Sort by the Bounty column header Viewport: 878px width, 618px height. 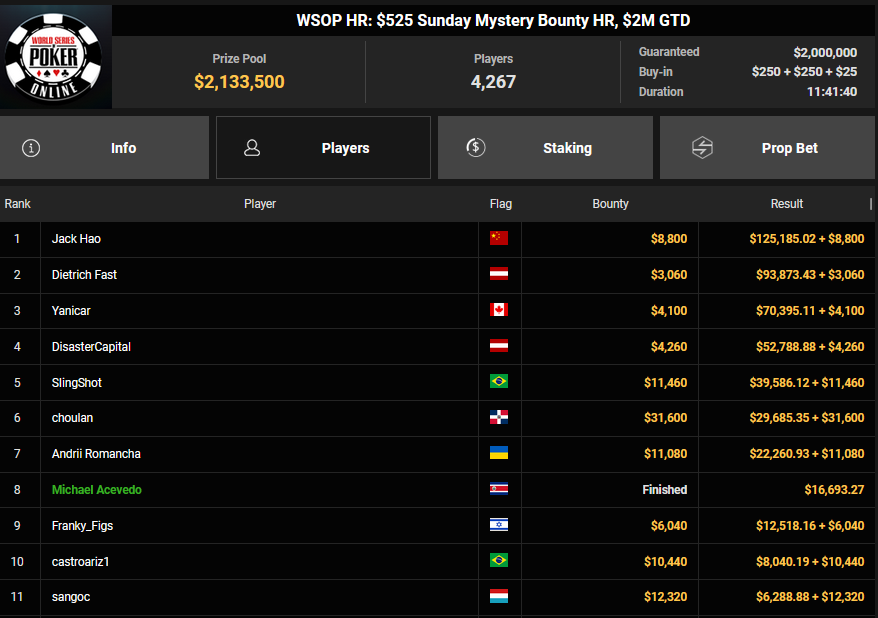tap(610, 204)
